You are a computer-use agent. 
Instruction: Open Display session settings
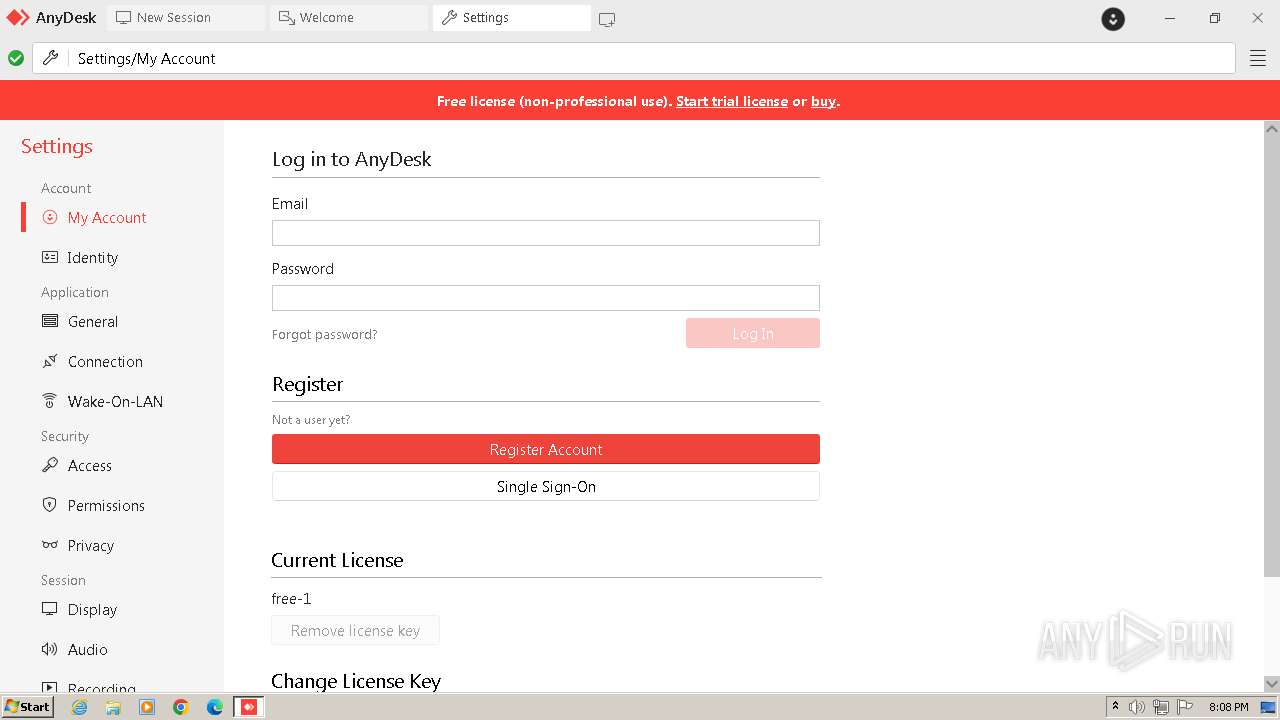[x=92, y=609]
